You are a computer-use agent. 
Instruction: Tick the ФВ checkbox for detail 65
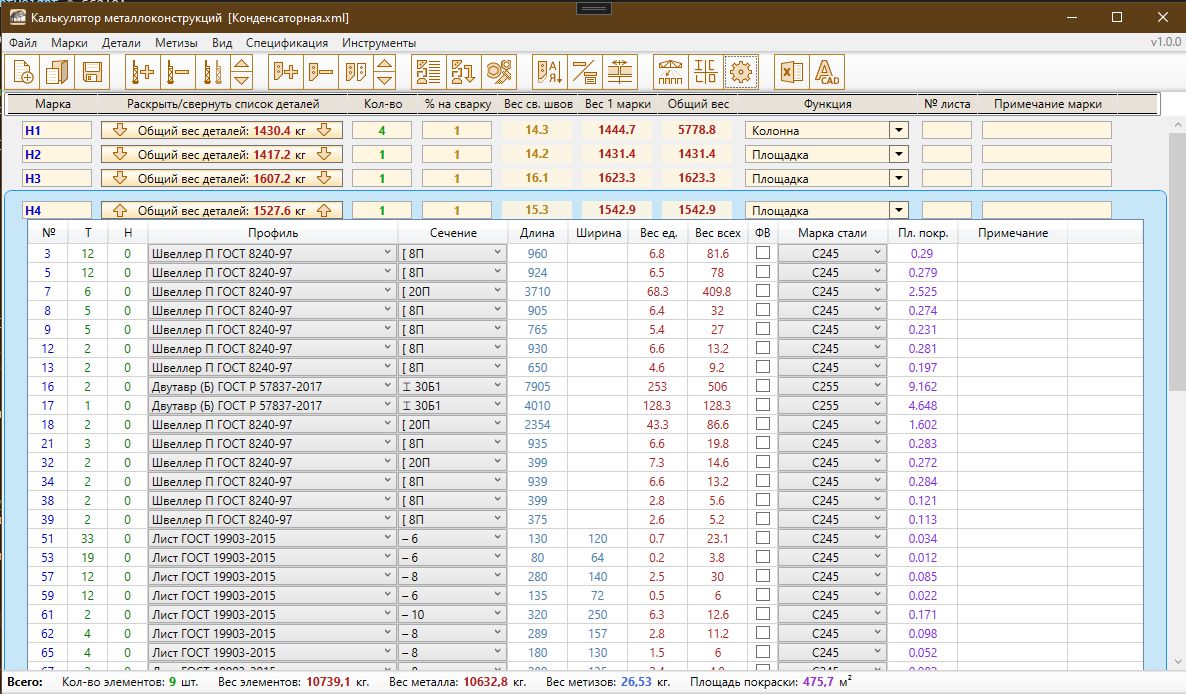pyautogui.click(x=762, y=652)
